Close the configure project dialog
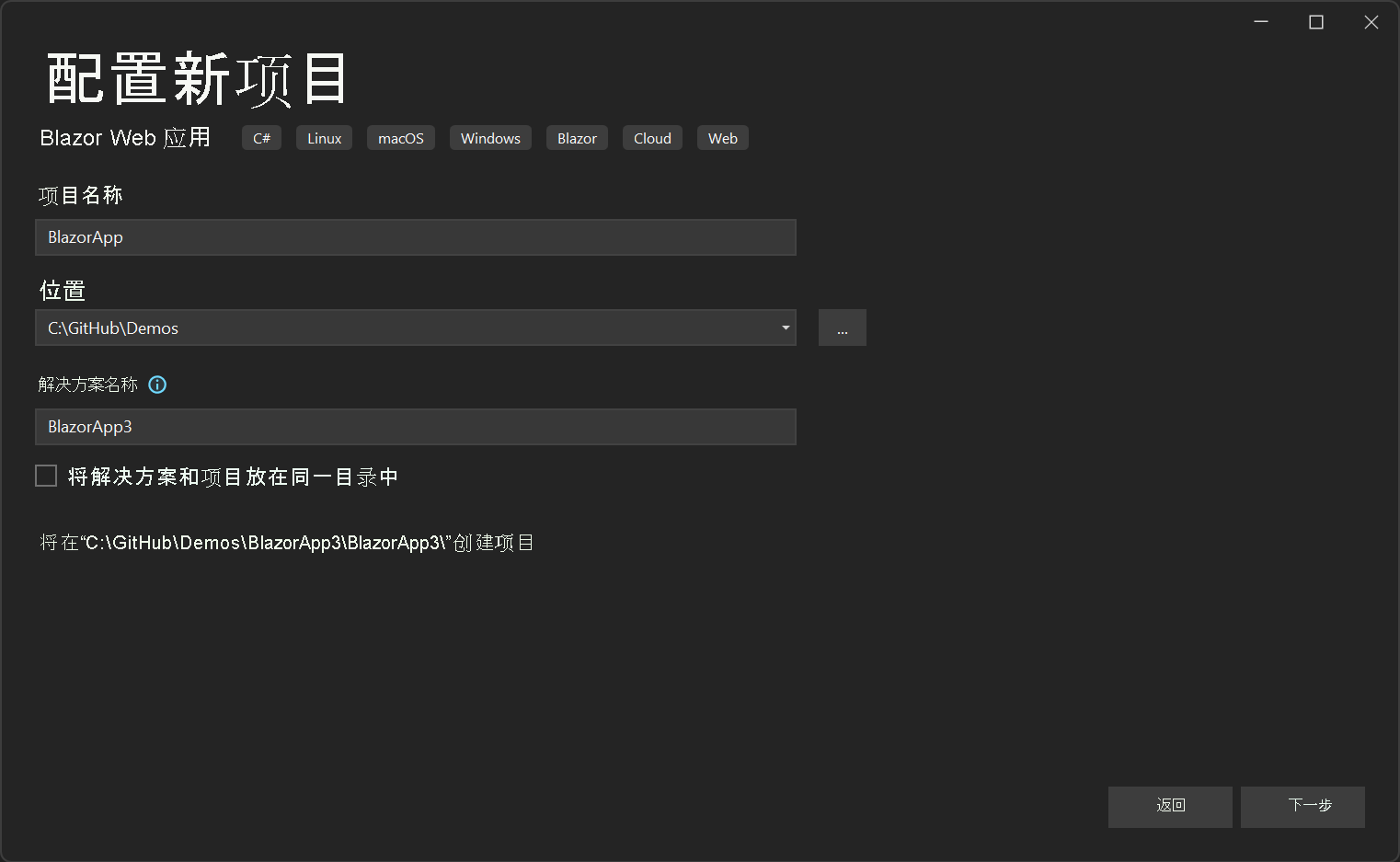 1371,22
